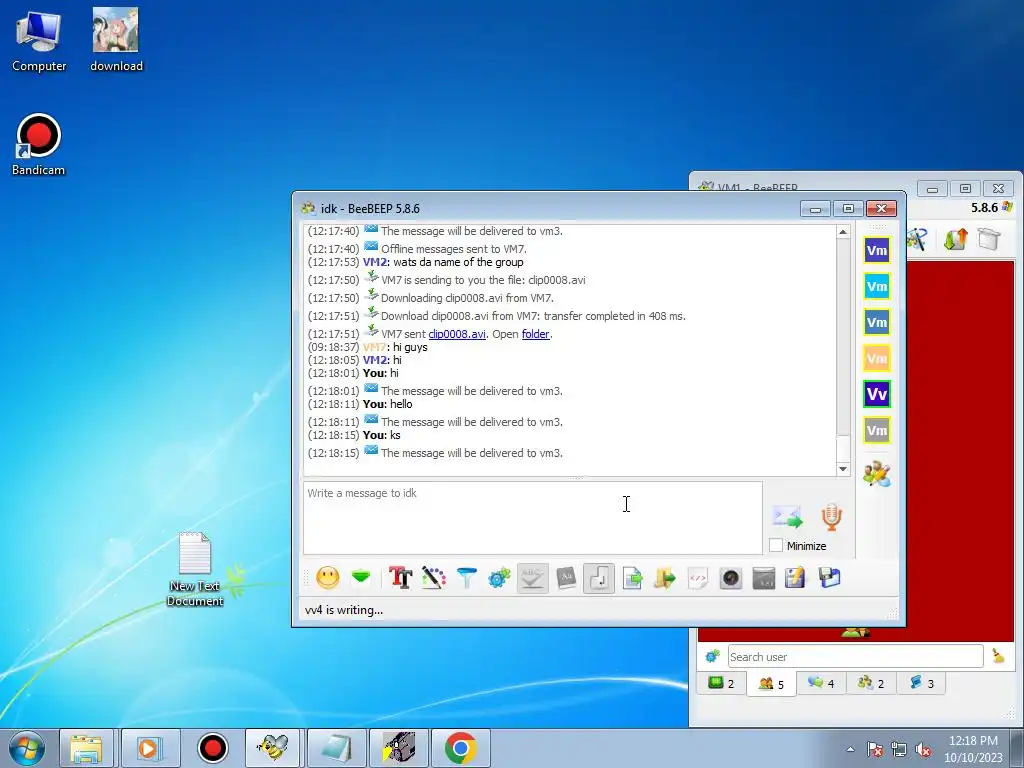The height and width of the screenshot is (768, 1024).
Task: Open the 'folder' link in chat
Action: pos(535,334)
